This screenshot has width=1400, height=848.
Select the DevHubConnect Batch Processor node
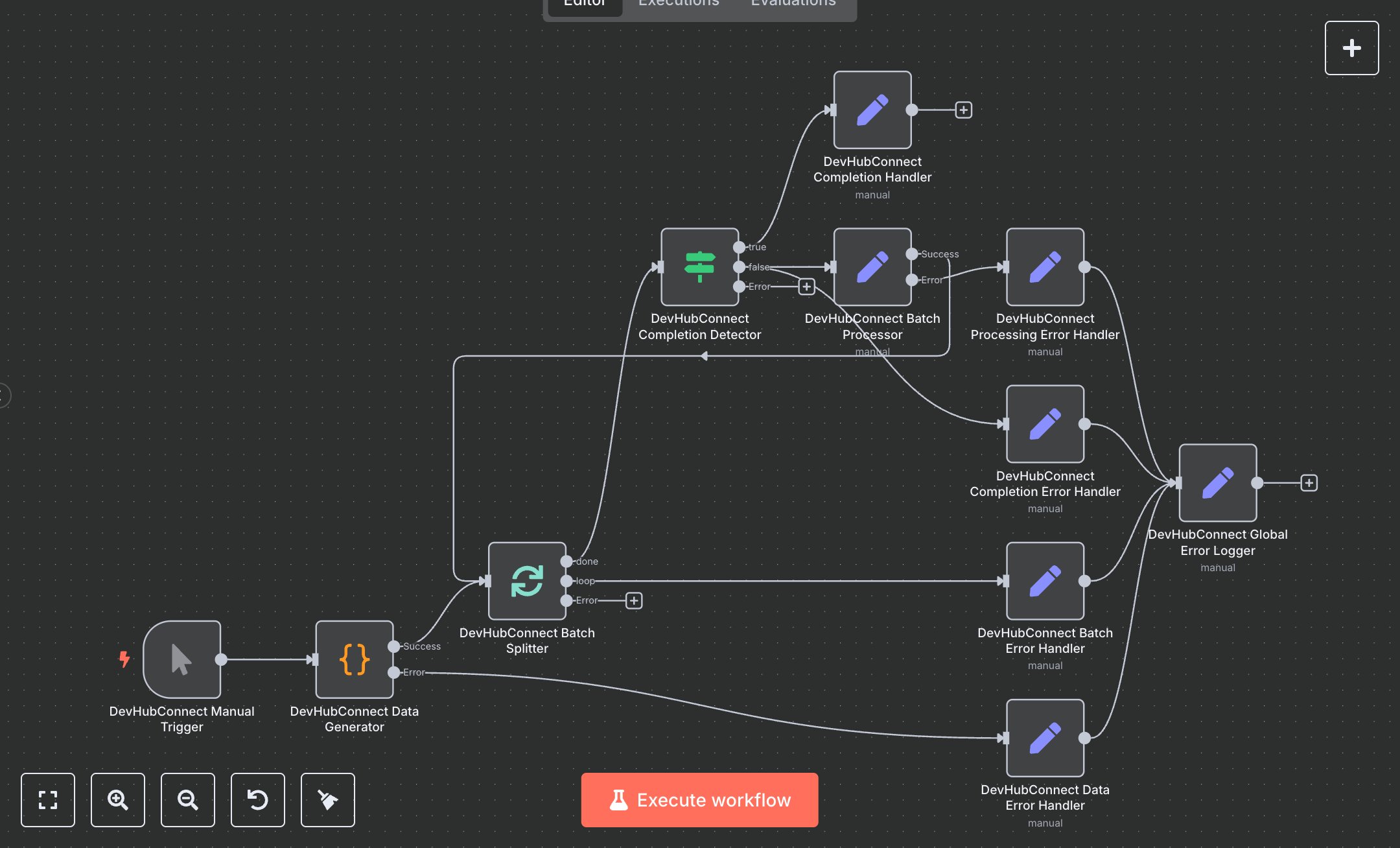tap(872, 267)
